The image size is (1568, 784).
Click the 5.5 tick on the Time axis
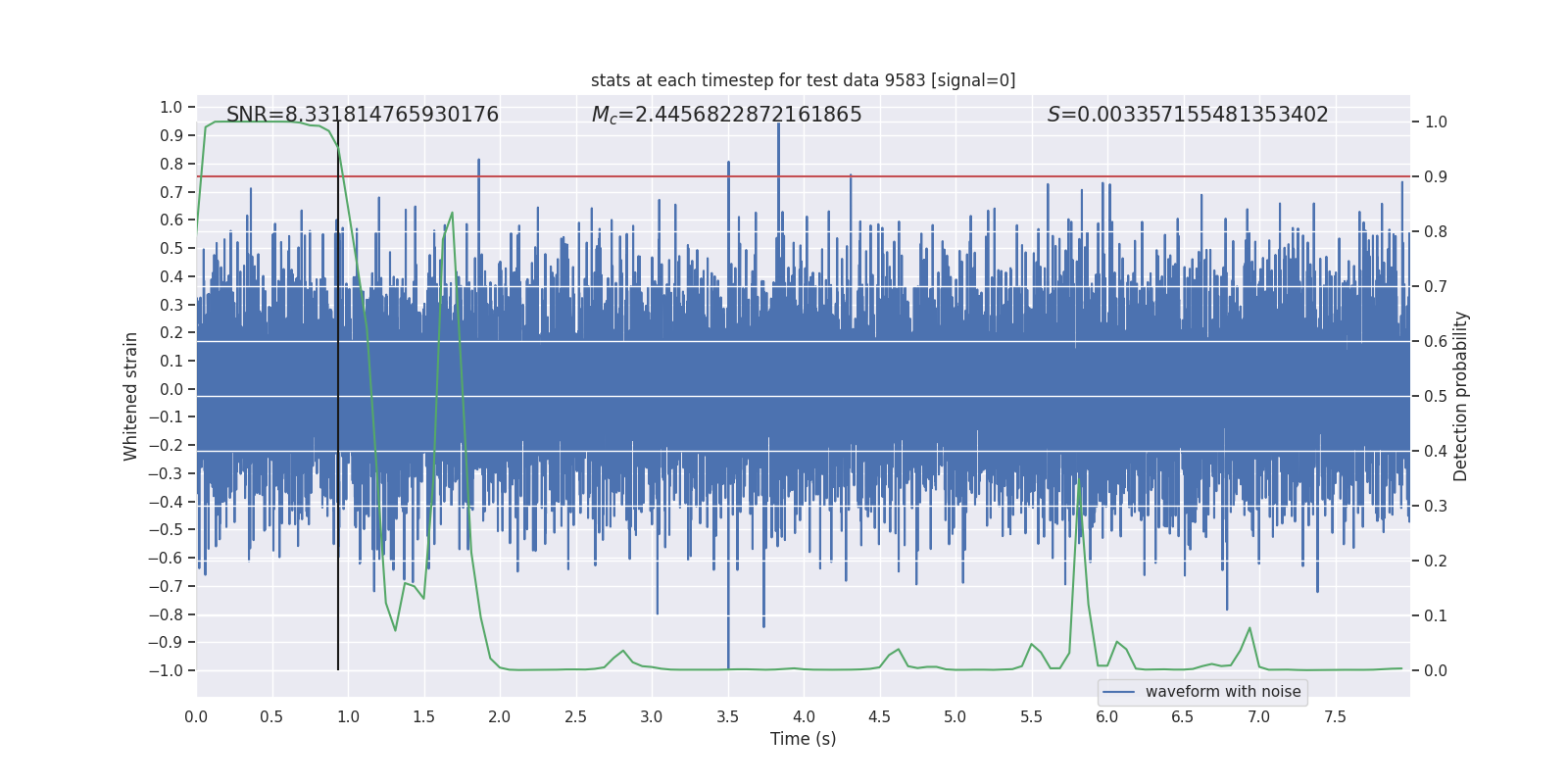[1031, 716]
